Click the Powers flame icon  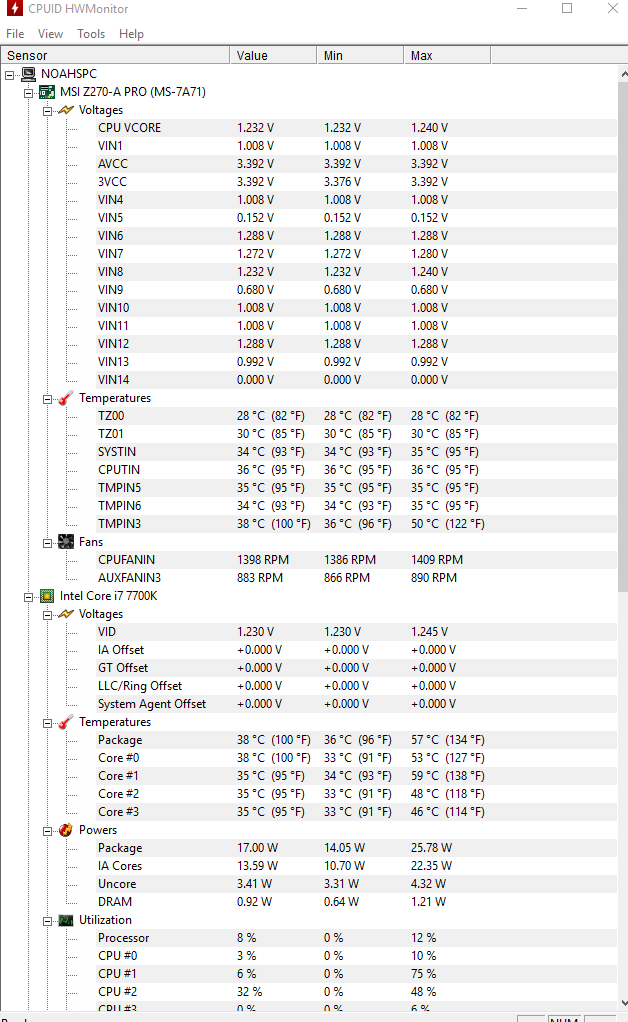66,830
